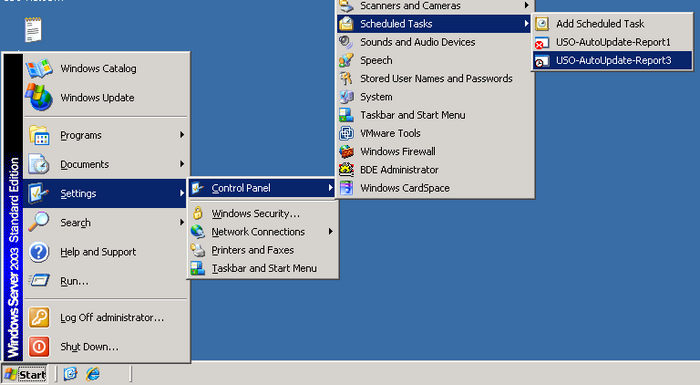Click the USO-AutoUpdate-Report1 task icon with red X
Viewport: 700px width, 385px height.
tap(542, 42)
